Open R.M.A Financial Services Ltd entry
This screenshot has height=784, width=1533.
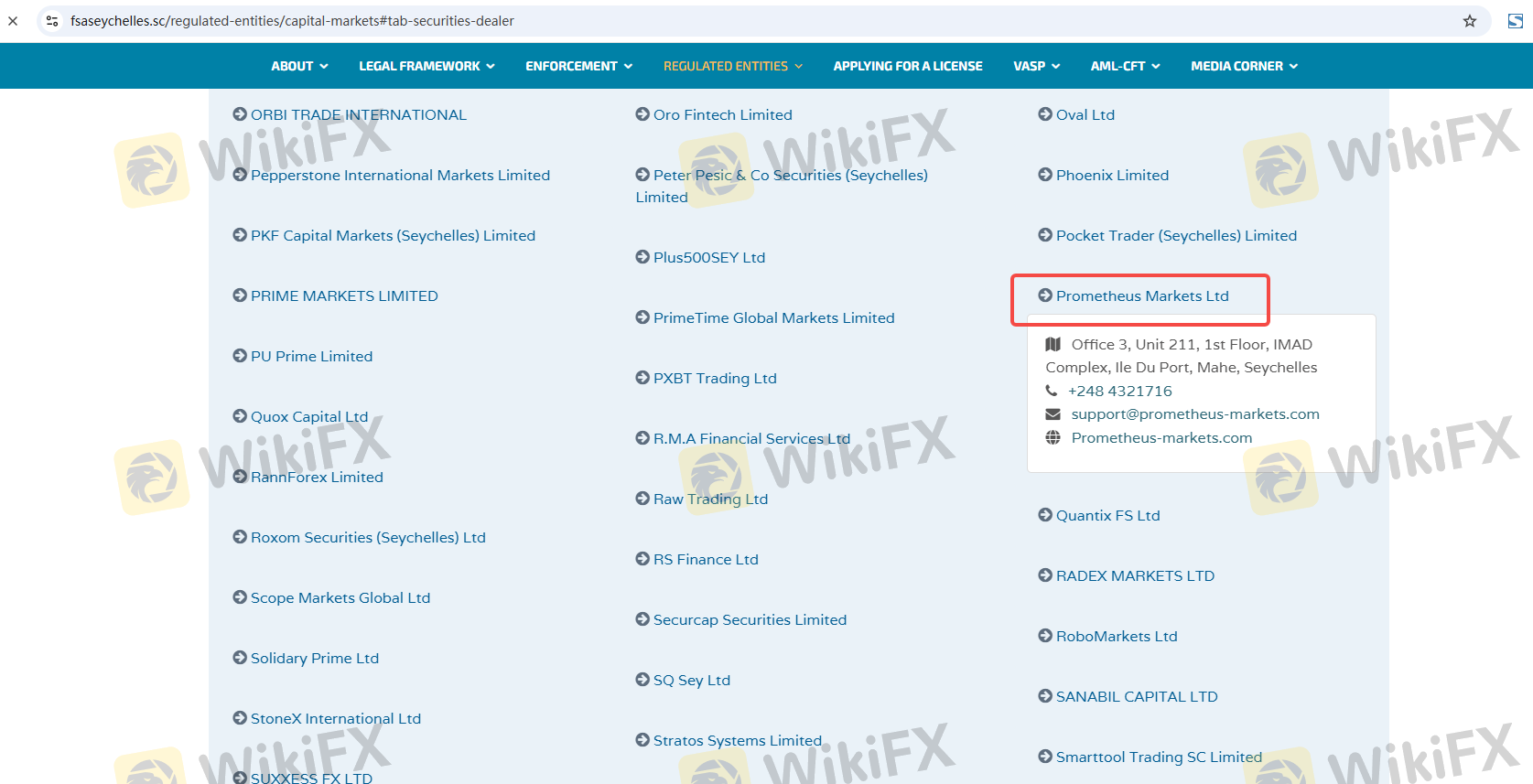(x=751, y=438)
